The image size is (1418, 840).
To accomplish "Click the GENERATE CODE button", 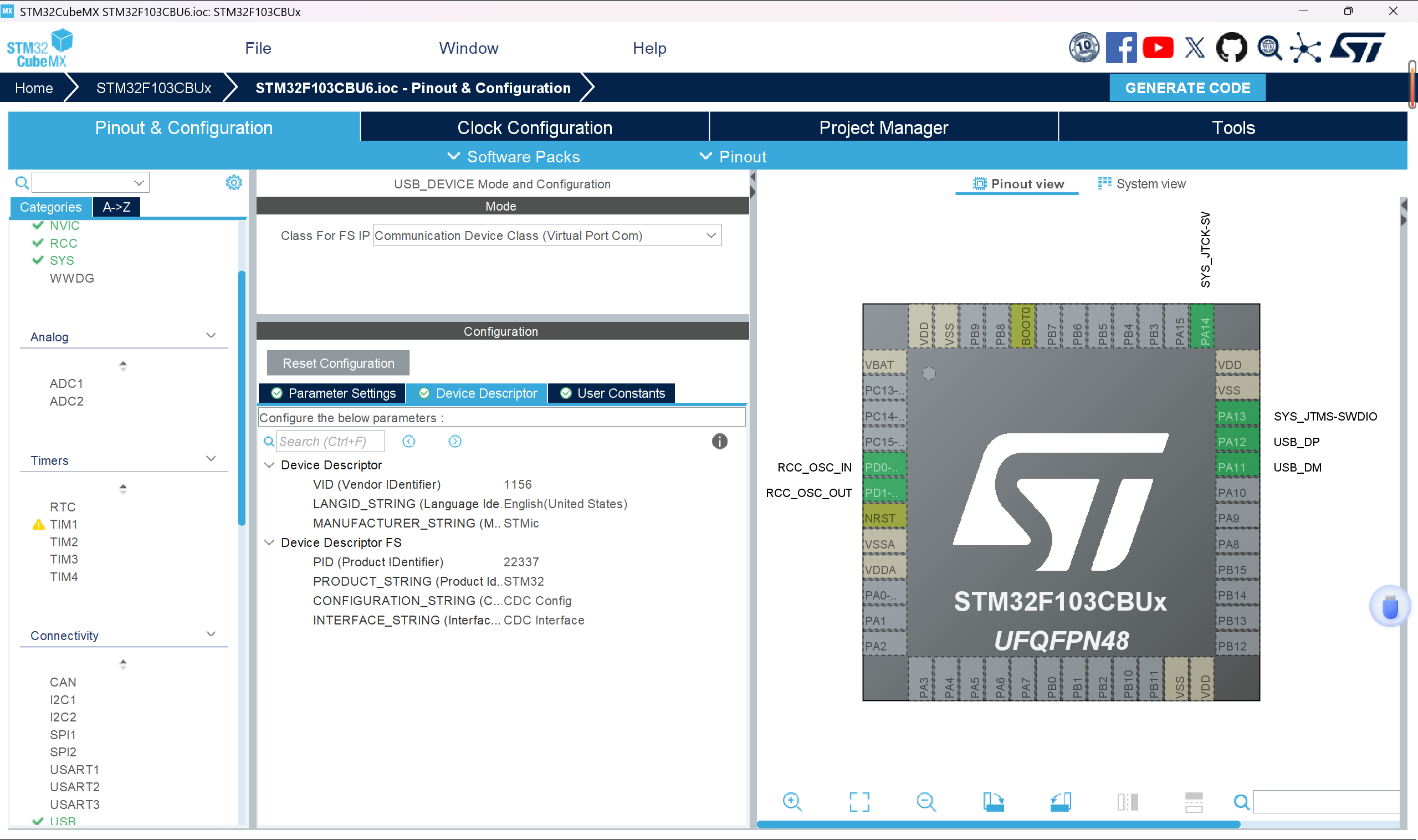I will (x=1187, y=88).
